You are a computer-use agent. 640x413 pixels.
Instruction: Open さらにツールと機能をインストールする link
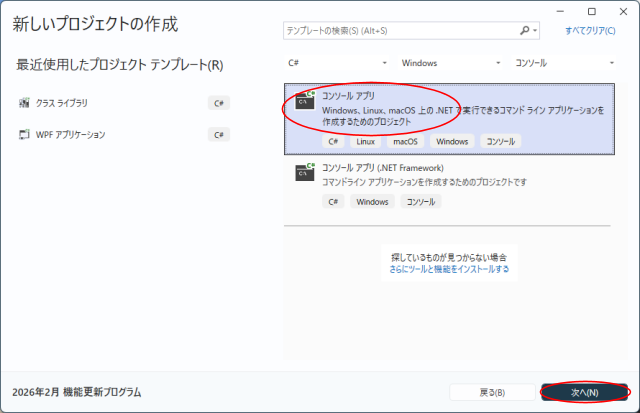449,269
